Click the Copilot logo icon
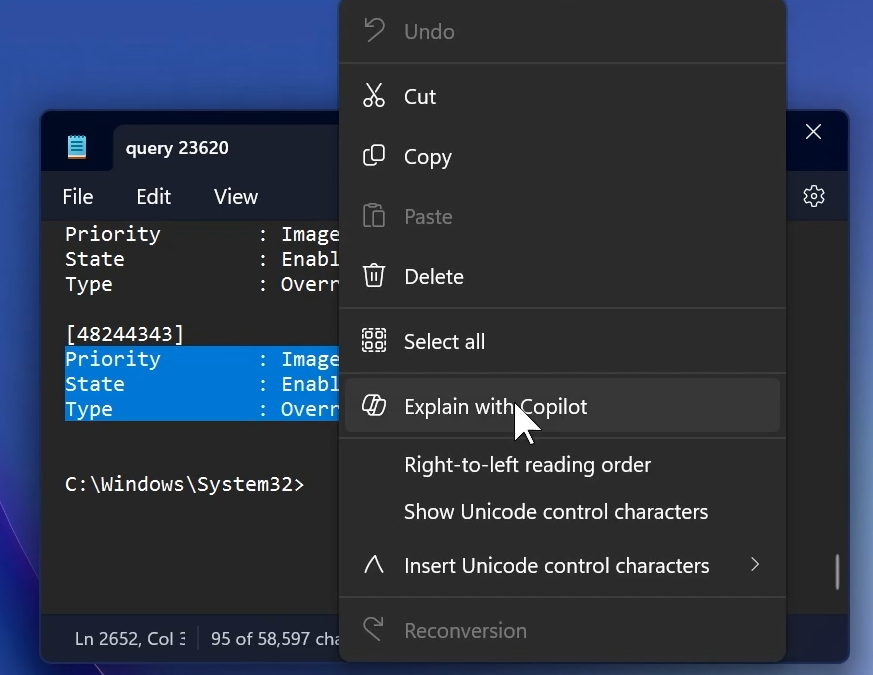 (374, 405)
